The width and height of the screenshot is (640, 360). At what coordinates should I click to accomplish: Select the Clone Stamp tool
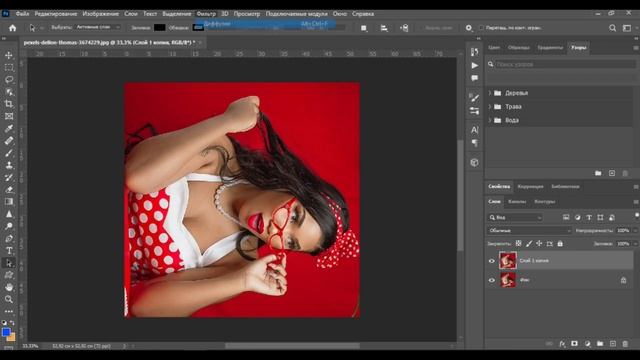point(9,165)
